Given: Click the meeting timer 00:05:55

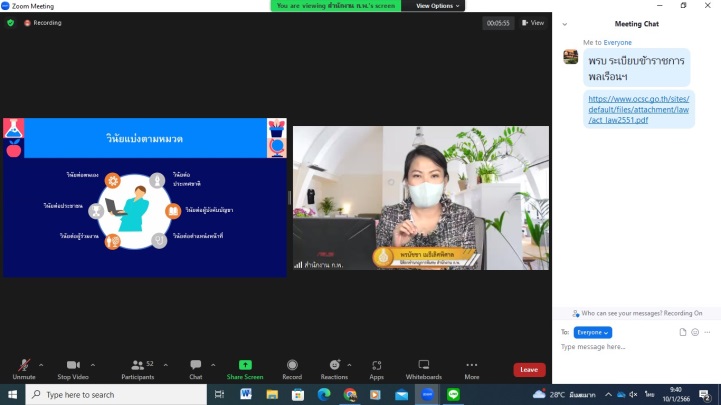Looking at the screenshot, I should (498, 23).
